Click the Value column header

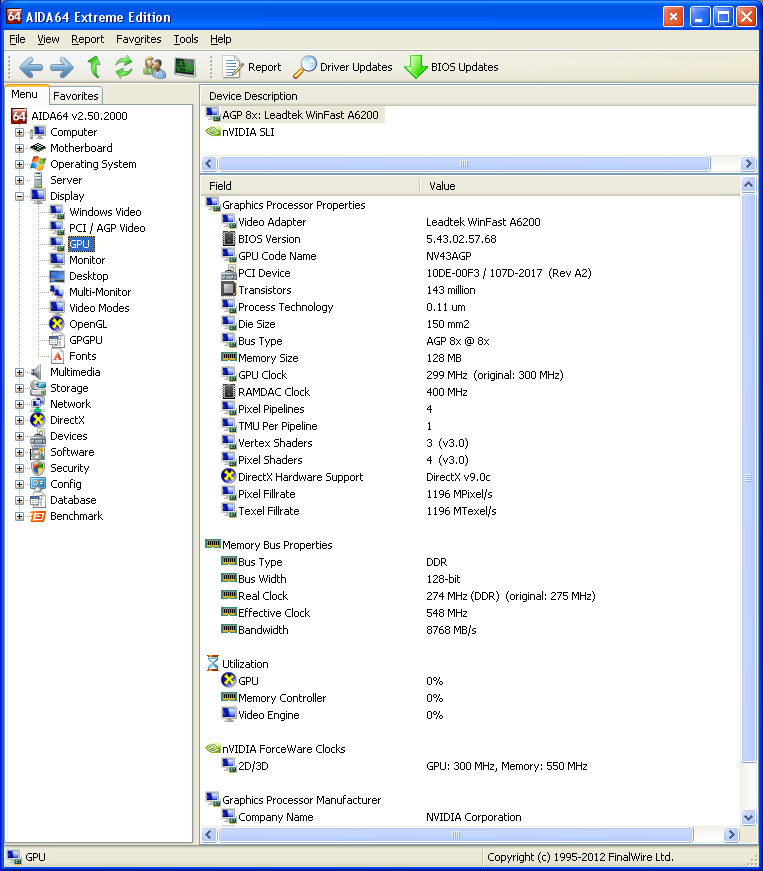point(580,186)
